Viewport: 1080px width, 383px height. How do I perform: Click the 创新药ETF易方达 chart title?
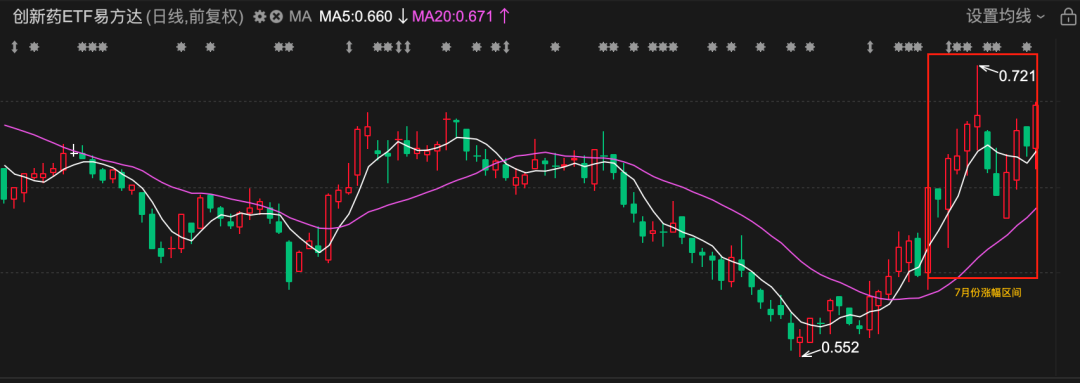point(78,17)
